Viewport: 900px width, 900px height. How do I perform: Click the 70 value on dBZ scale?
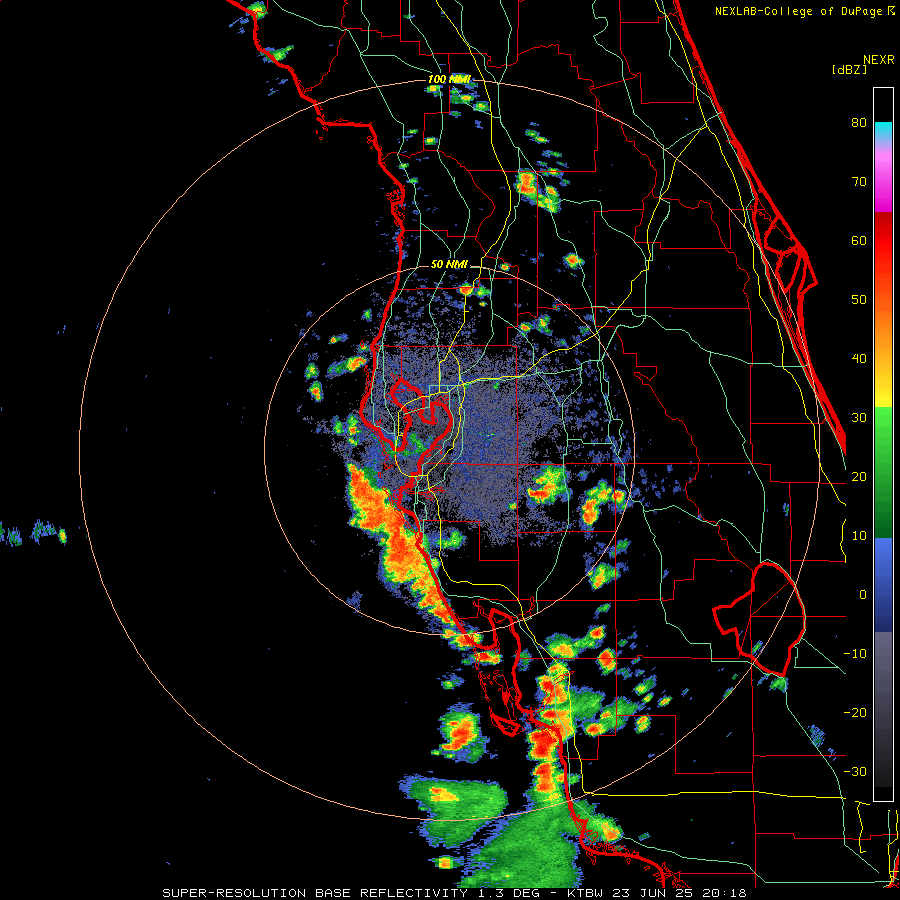click(x=859, y=181)
